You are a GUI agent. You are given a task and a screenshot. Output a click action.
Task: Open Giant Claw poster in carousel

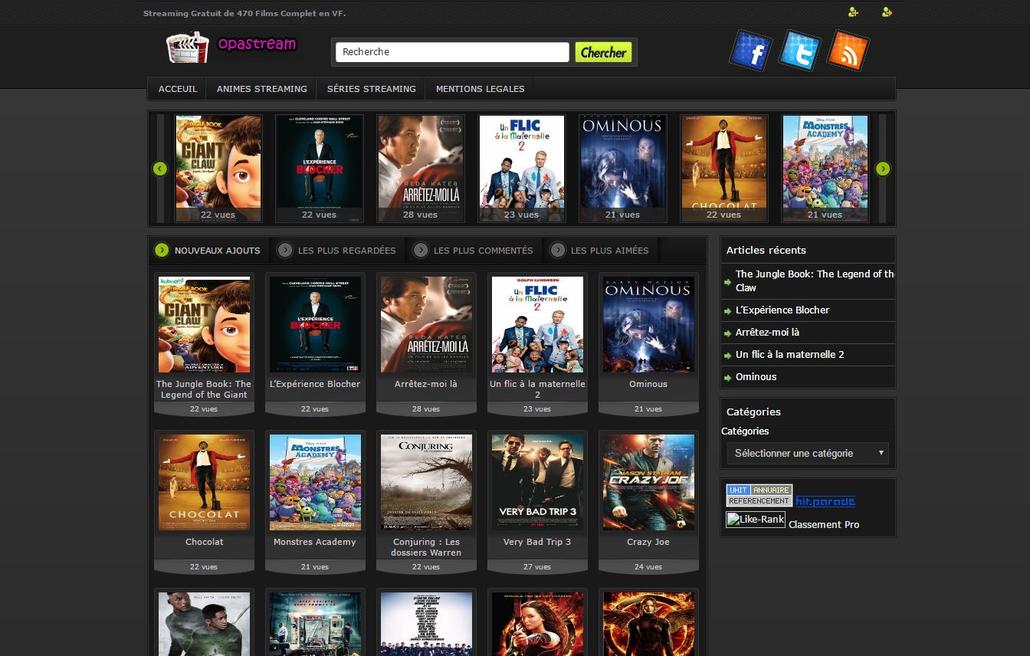tap(218, 168)
